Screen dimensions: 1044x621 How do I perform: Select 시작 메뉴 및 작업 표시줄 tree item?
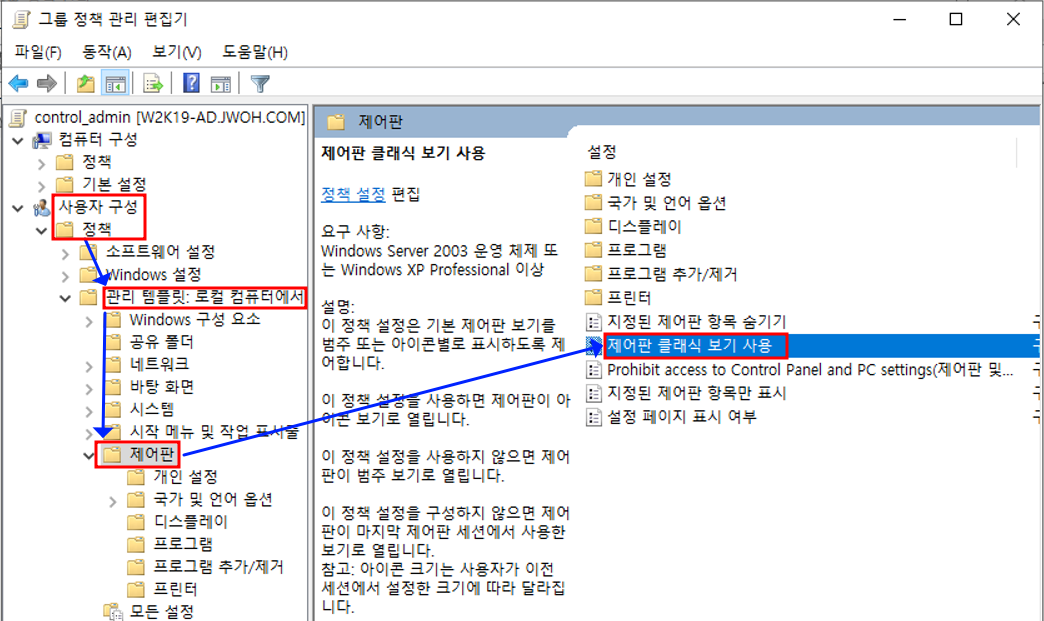click(214, 432)
